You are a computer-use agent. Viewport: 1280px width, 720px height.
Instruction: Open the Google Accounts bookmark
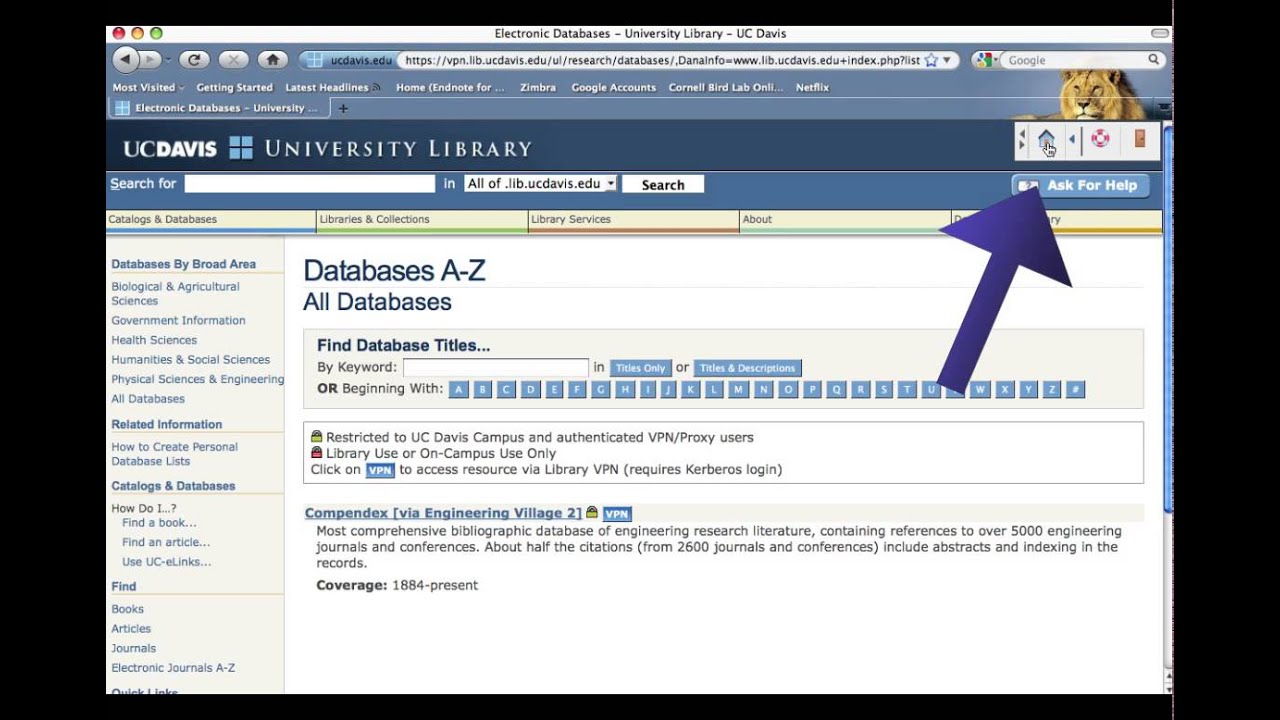pyautogui.click(x=613, y=88)
